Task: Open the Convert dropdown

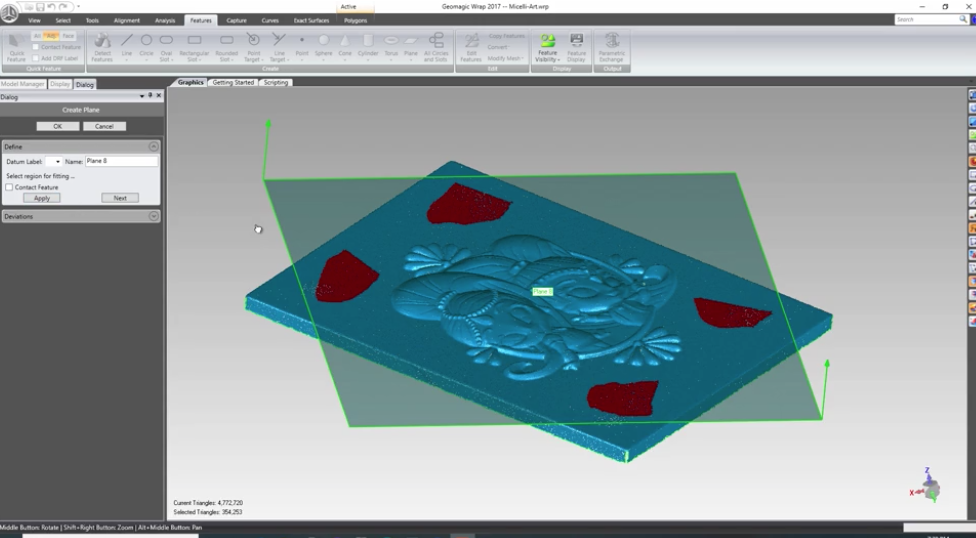Action: [x=497, y=47]
